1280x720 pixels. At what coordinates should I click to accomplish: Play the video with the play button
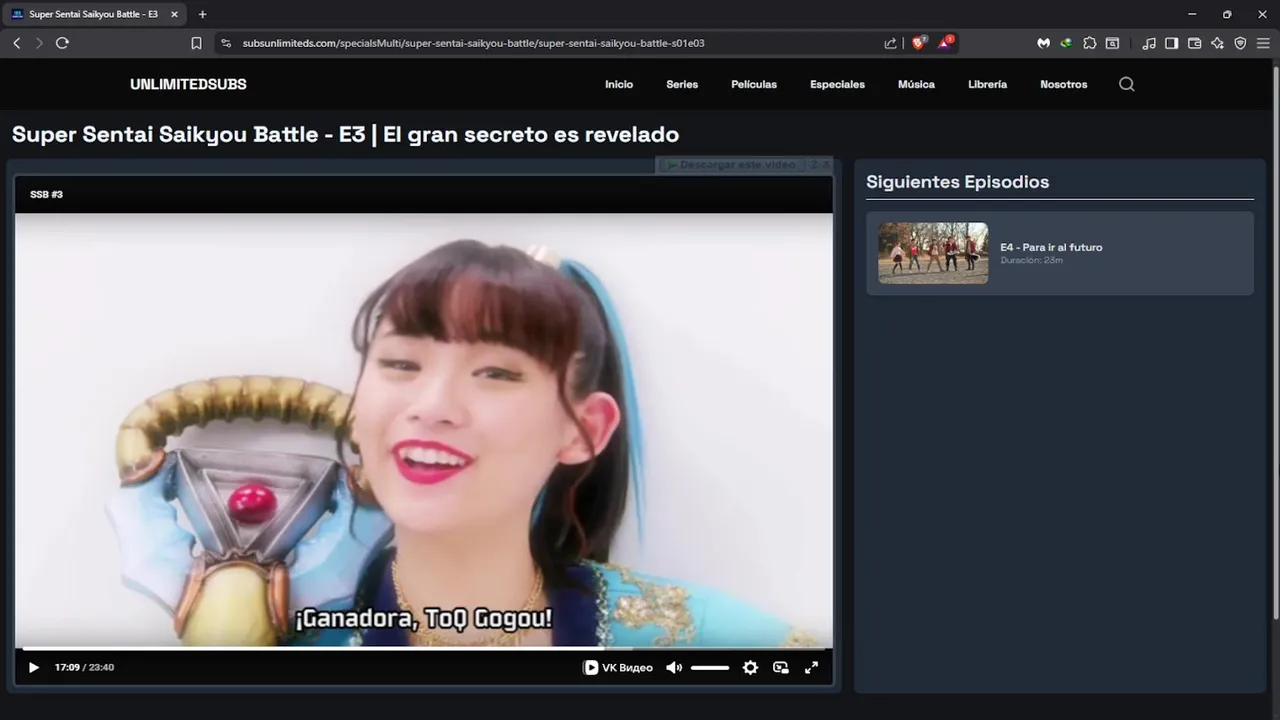coord(33,667)
